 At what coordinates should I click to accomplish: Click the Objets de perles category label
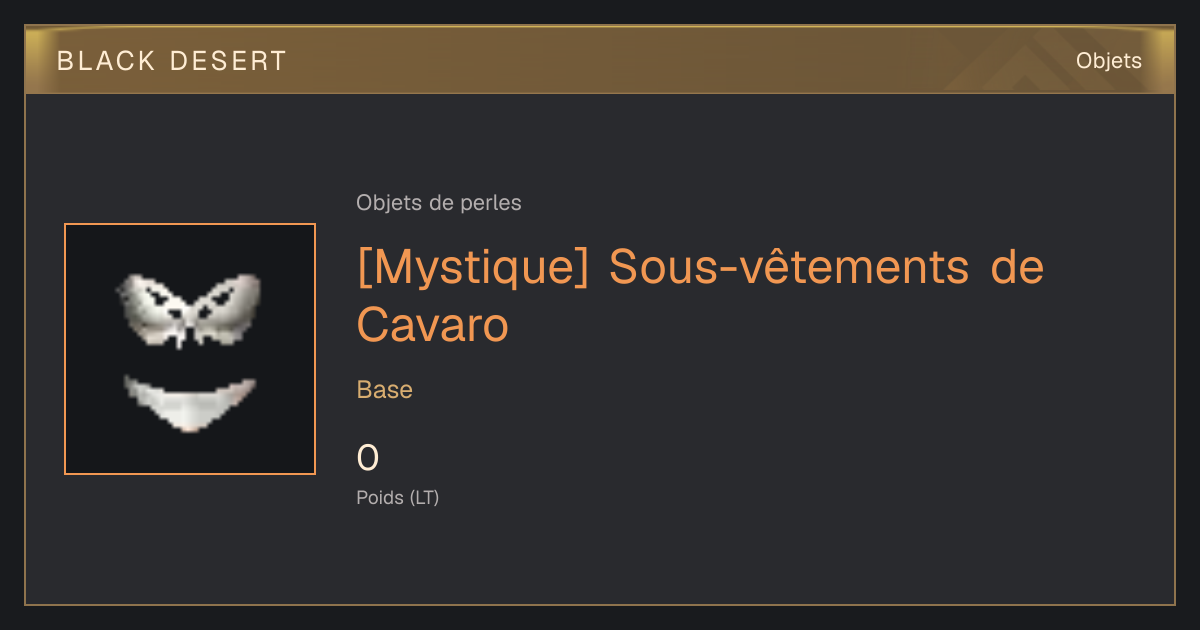(x=438, y=203)
